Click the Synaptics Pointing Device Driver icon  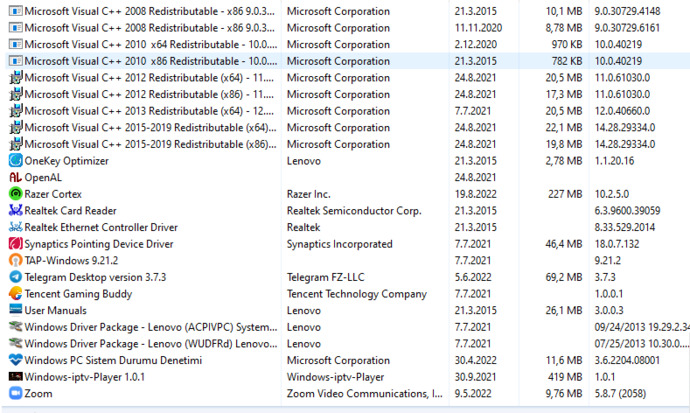(15, 244)
